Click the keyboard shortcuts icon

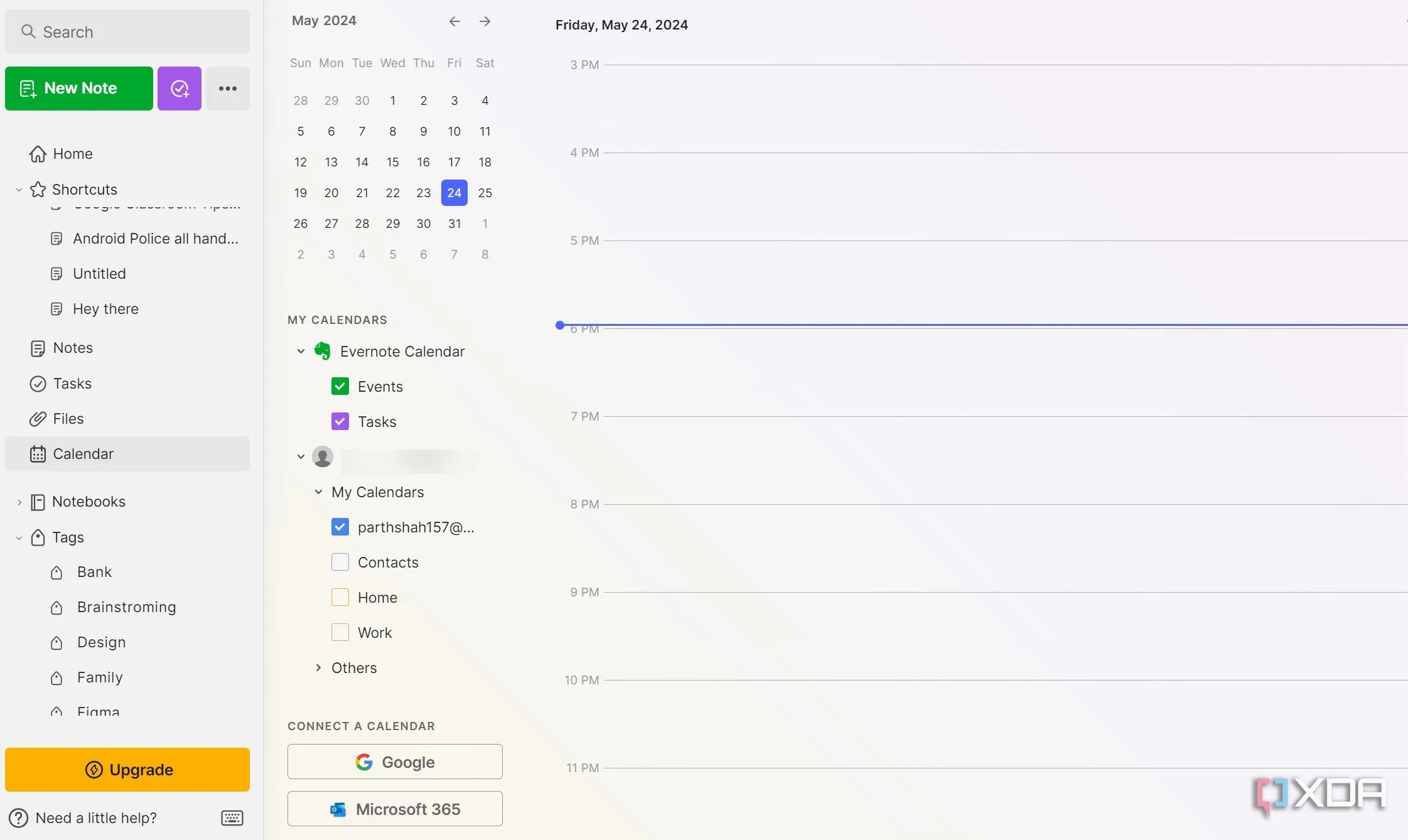pyautogui.click(x=232, y=817)
